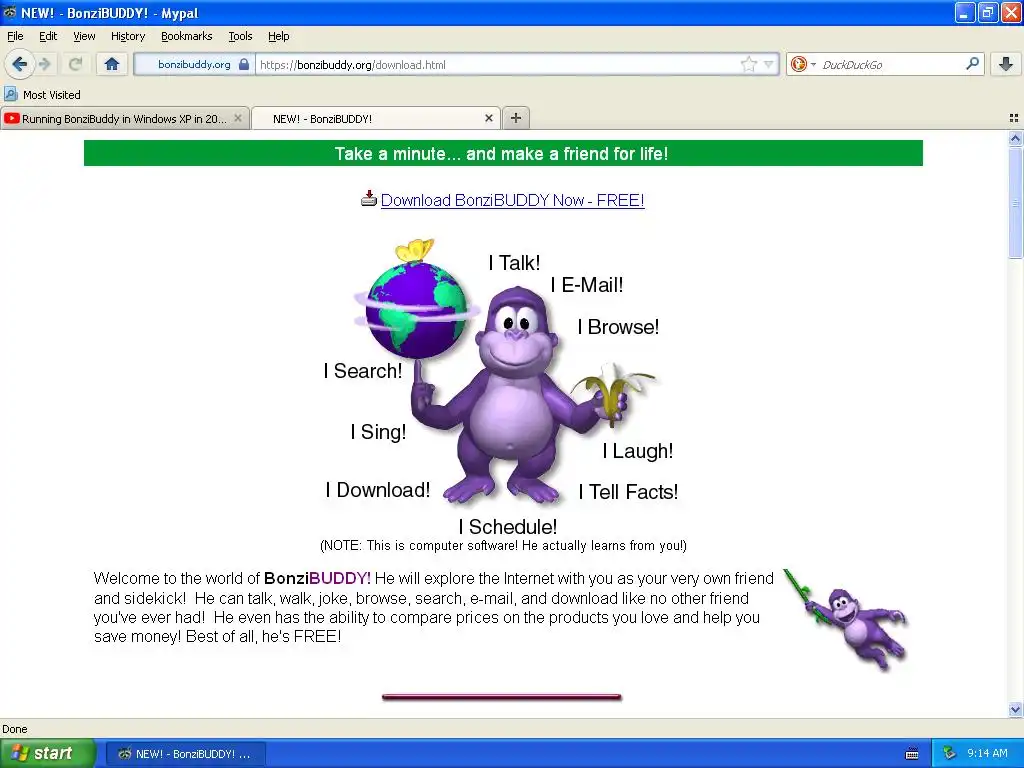Open the DuckDuckGo search engine selector
This screenshot has width=1024, height=768.
802,64
